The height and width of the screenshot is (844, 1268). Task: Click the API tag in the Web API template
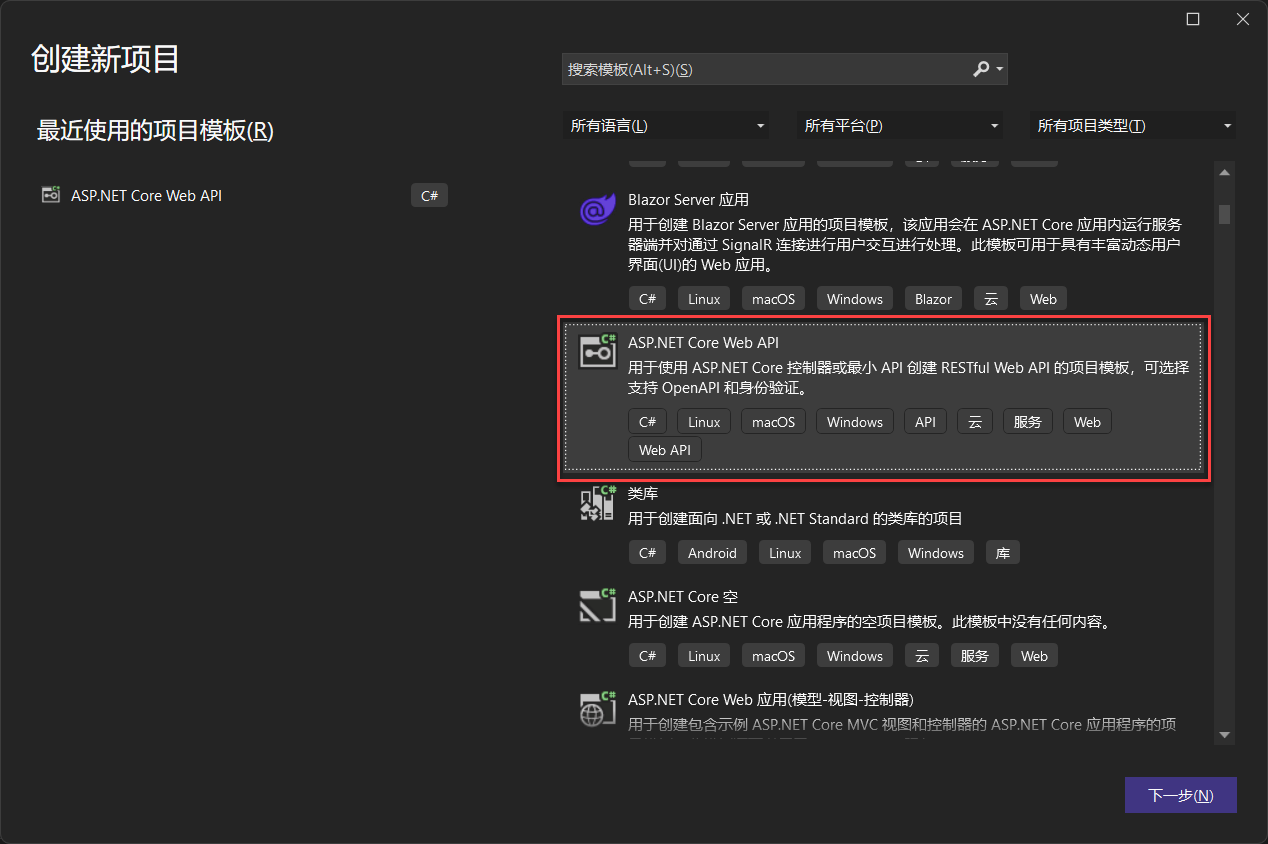click(925, 421)
